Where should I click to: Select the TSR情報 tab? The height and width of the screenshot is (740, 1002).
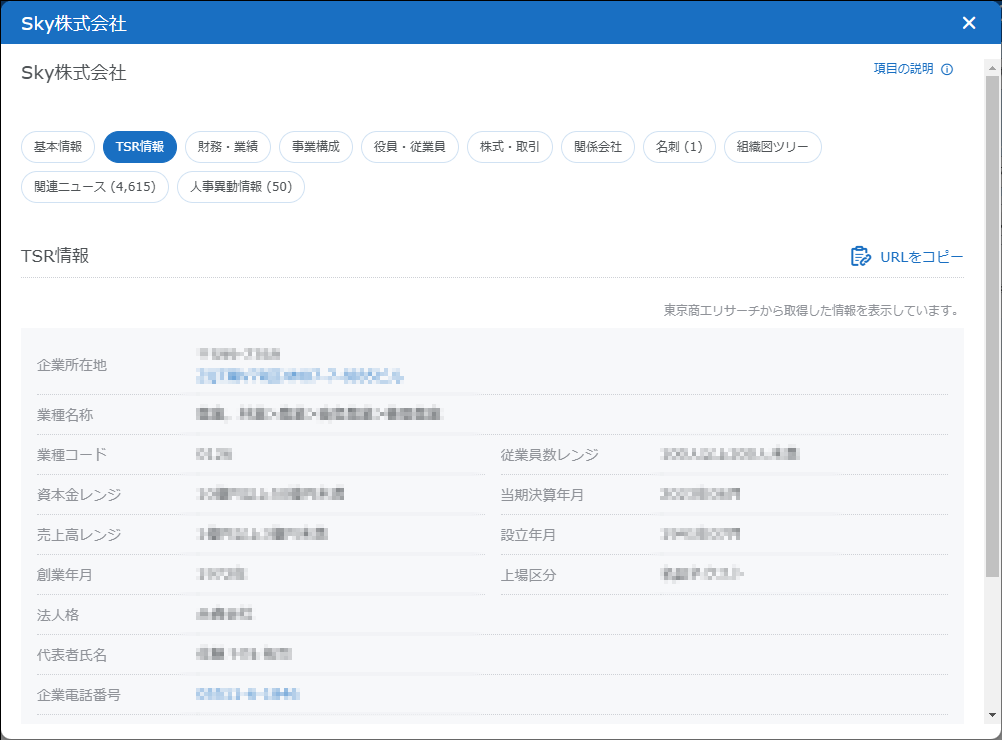click(140, 147)
